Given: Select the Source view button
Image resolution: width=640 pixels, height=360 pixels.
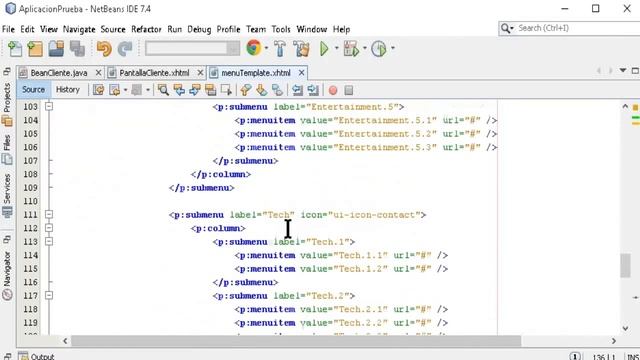Looking at the screenshot, I should pyautogui.click(x=33, y=90).
